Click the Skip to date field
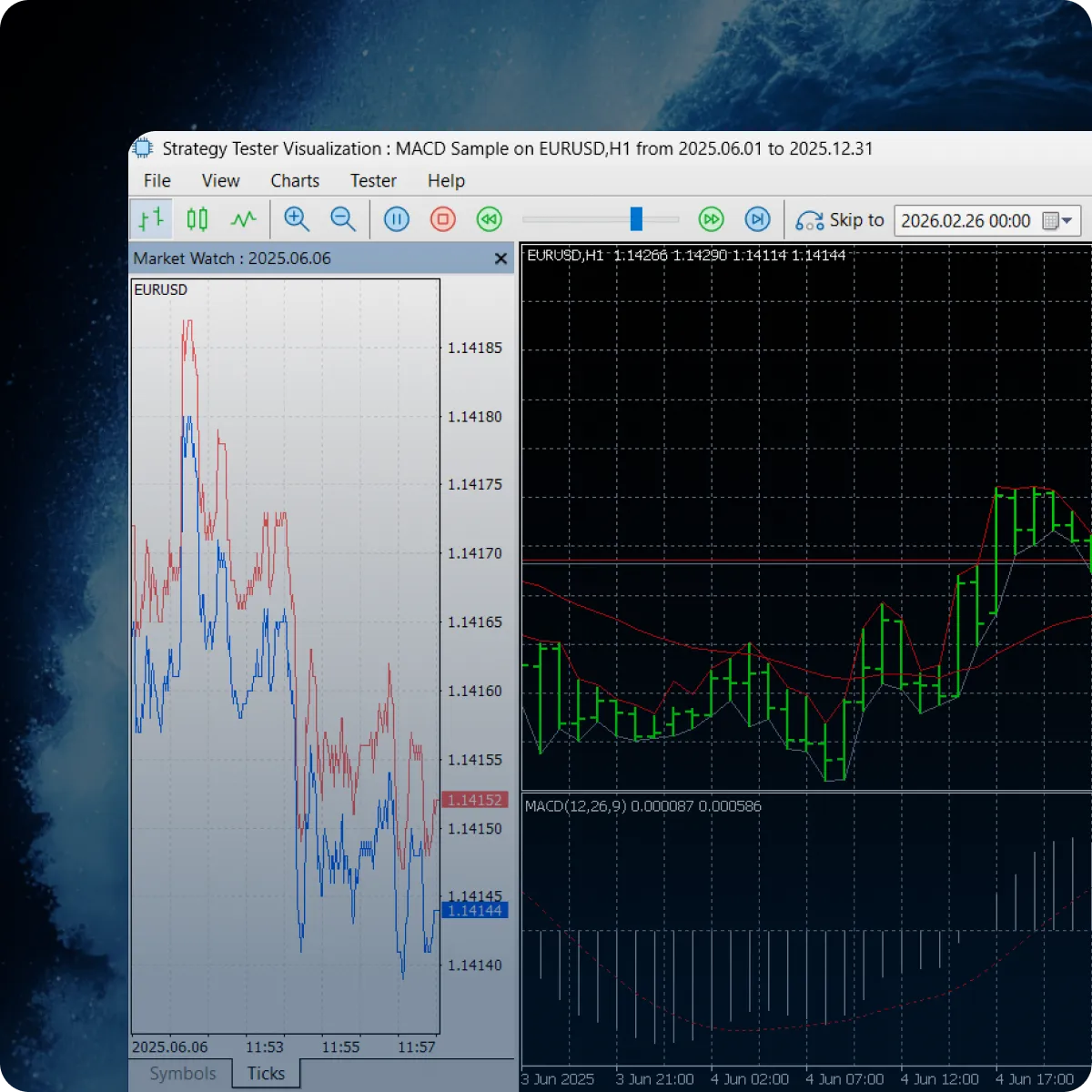The width and height of the screenshot is (1092, 1092). coord(965,221)
